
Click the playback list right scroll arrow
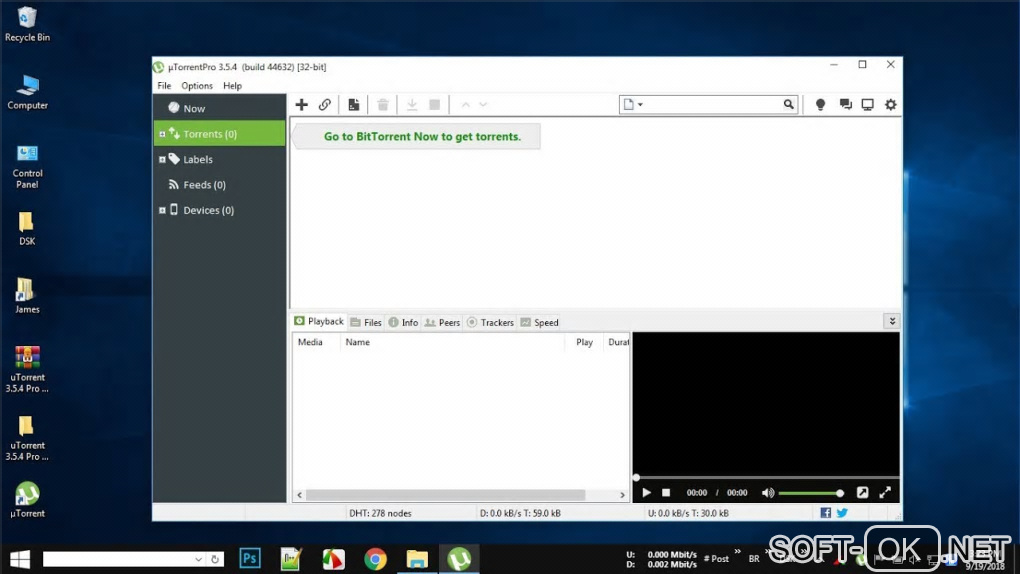click(623, 495)
